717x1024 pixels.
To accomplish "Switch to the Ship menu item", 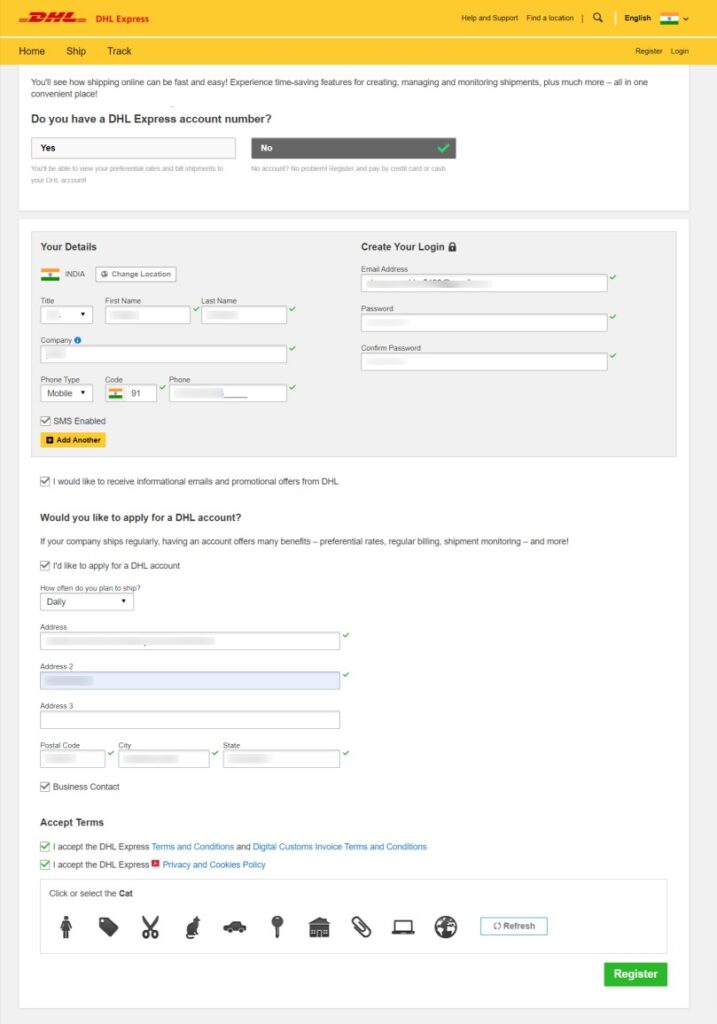I will [x=76, y=51].
